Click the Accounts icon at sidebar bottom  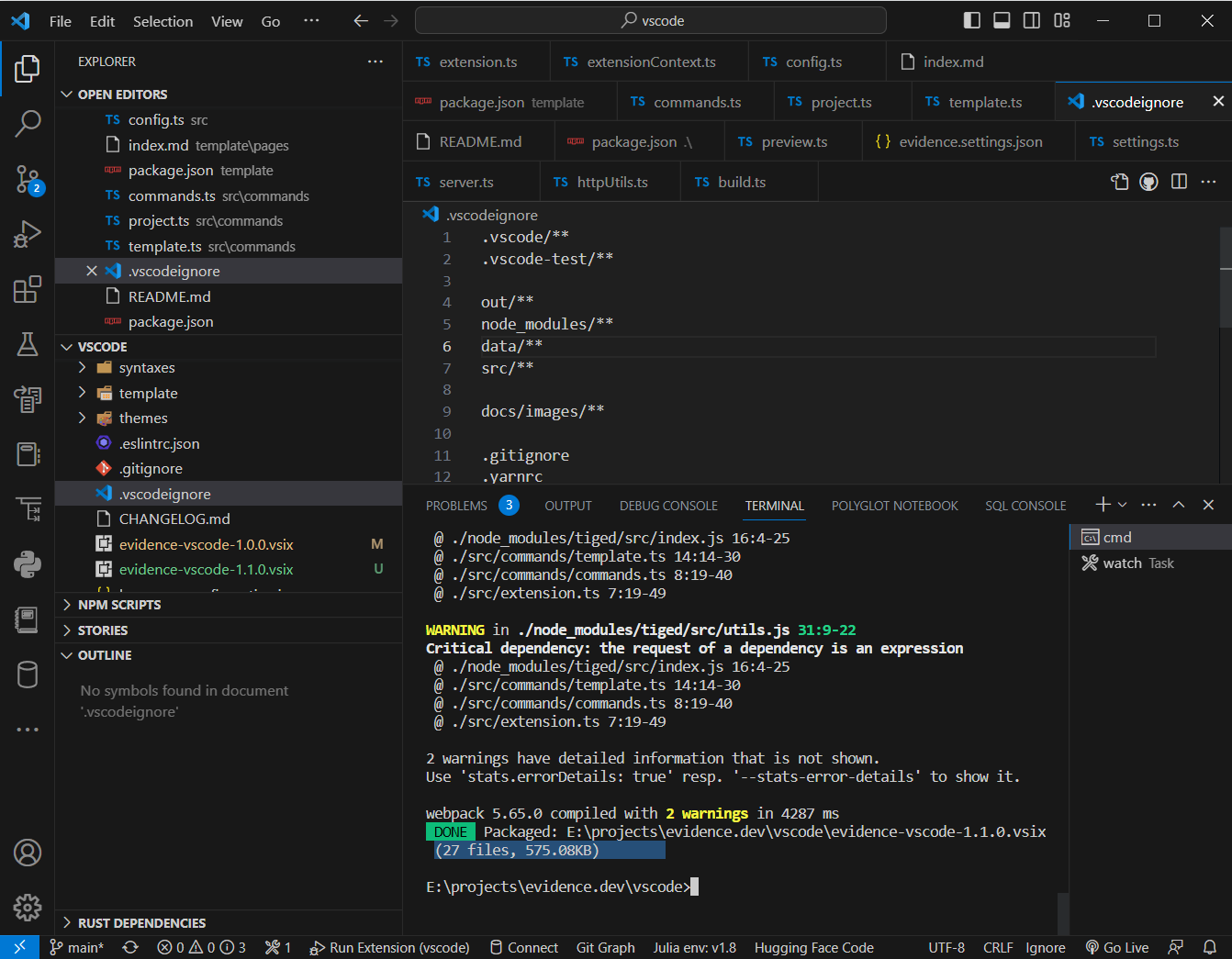pos(28,853)
